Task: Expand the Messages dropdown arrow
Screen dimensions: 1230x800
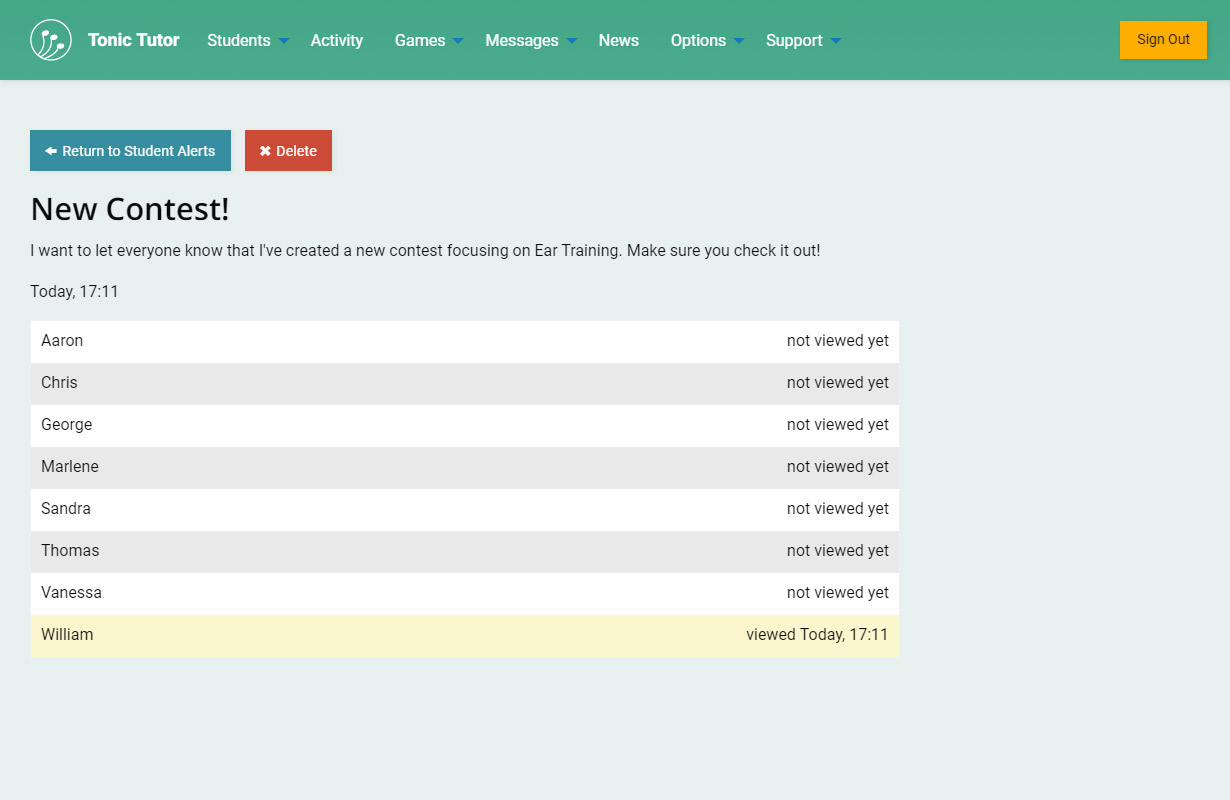Action: [x=572, y=41]
